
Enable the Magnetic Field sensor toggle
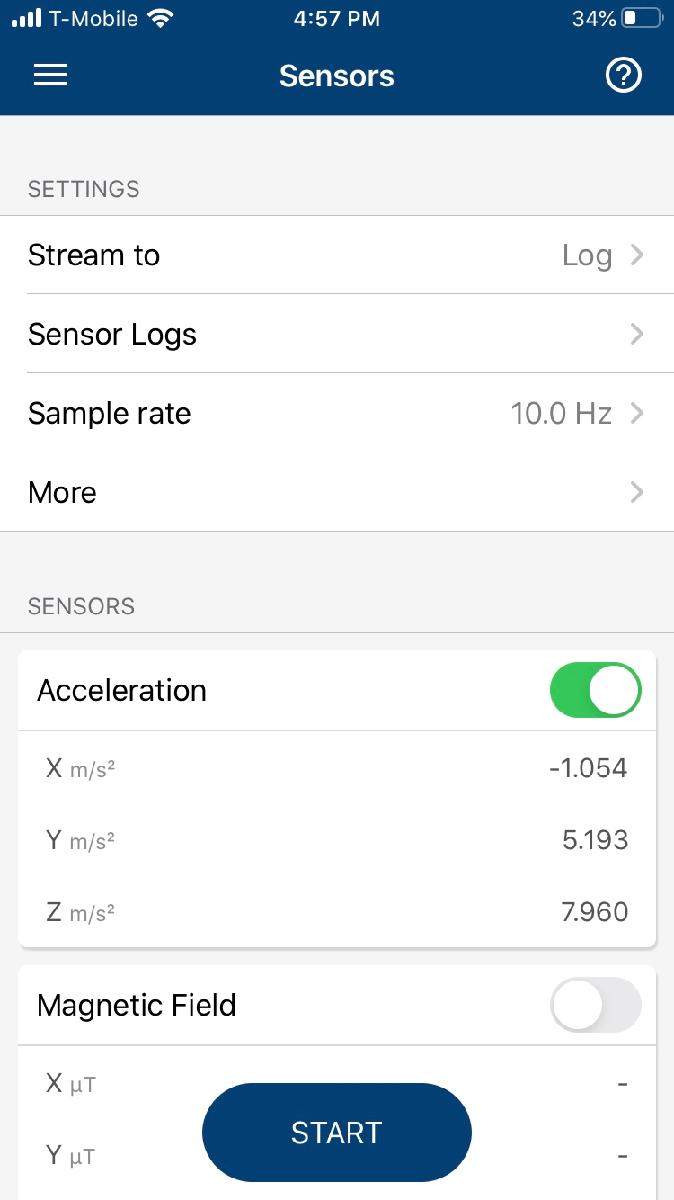[596, 1005]
